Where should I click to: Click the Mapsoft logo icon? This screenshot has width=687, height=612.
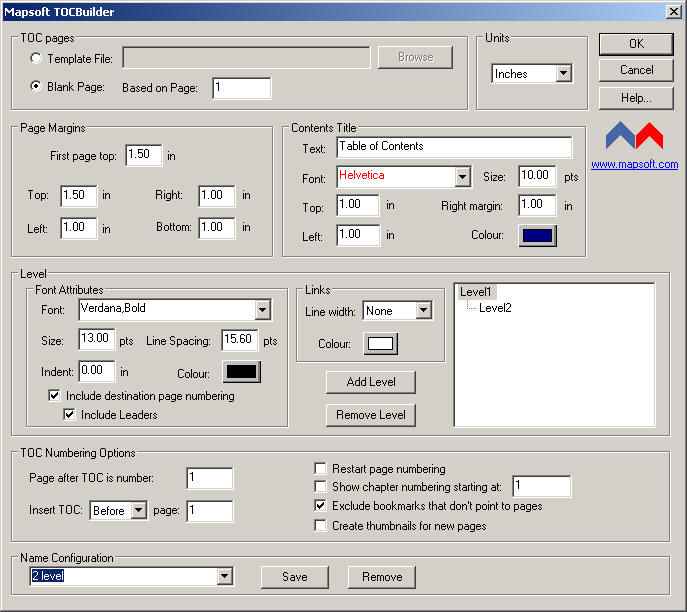tap(634, 136)
